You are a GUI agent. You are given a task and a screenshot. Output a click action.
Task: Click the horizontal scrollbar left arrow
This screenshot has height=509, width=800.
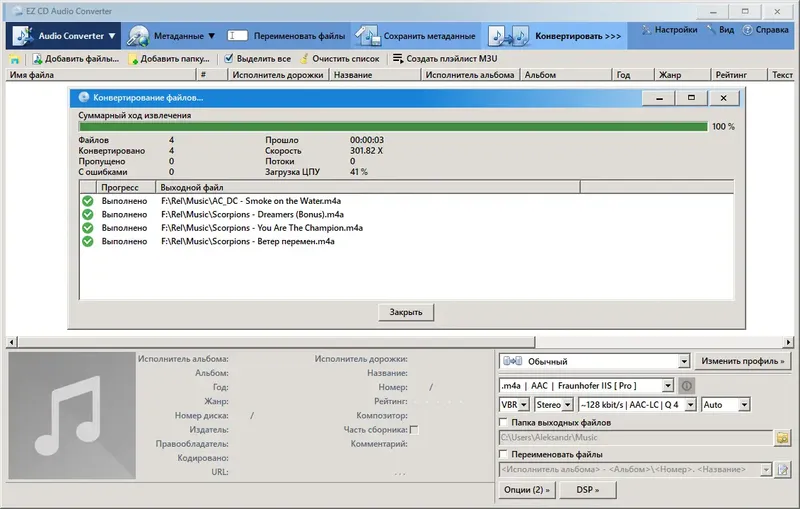point(12,342)
